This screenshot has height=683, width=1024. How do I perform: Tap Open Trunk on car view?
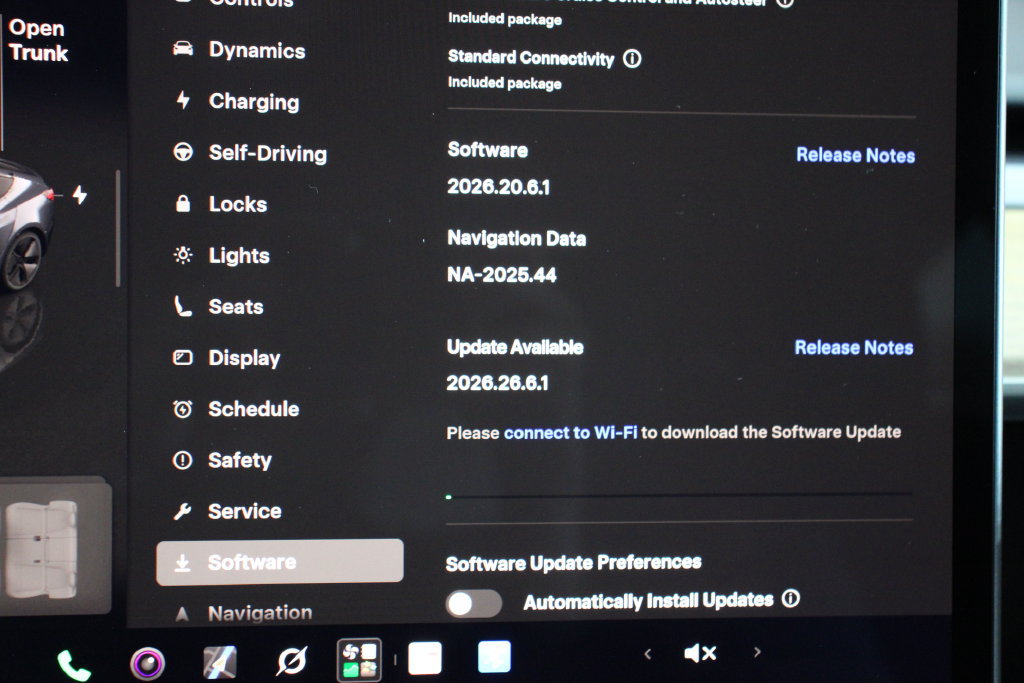click(x=37, y=40)
